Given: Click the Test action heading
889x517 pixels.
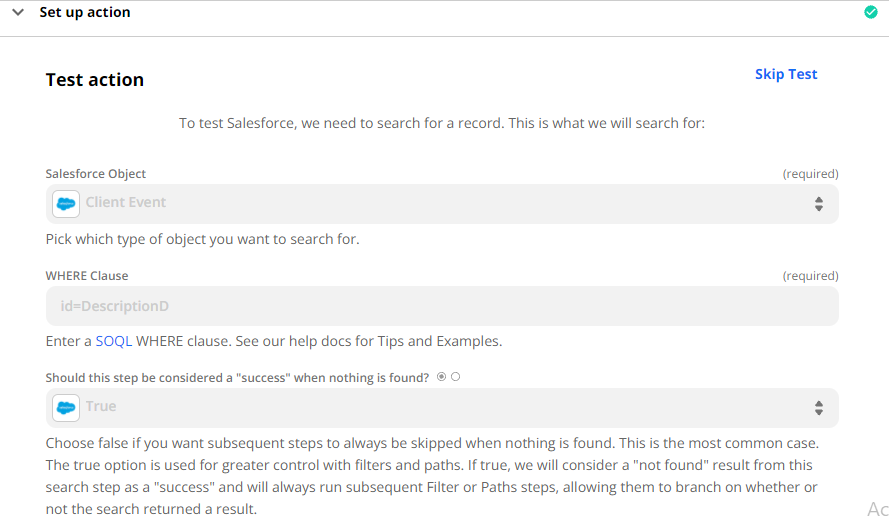Looking at the screenshot, I should coord(95,80).
